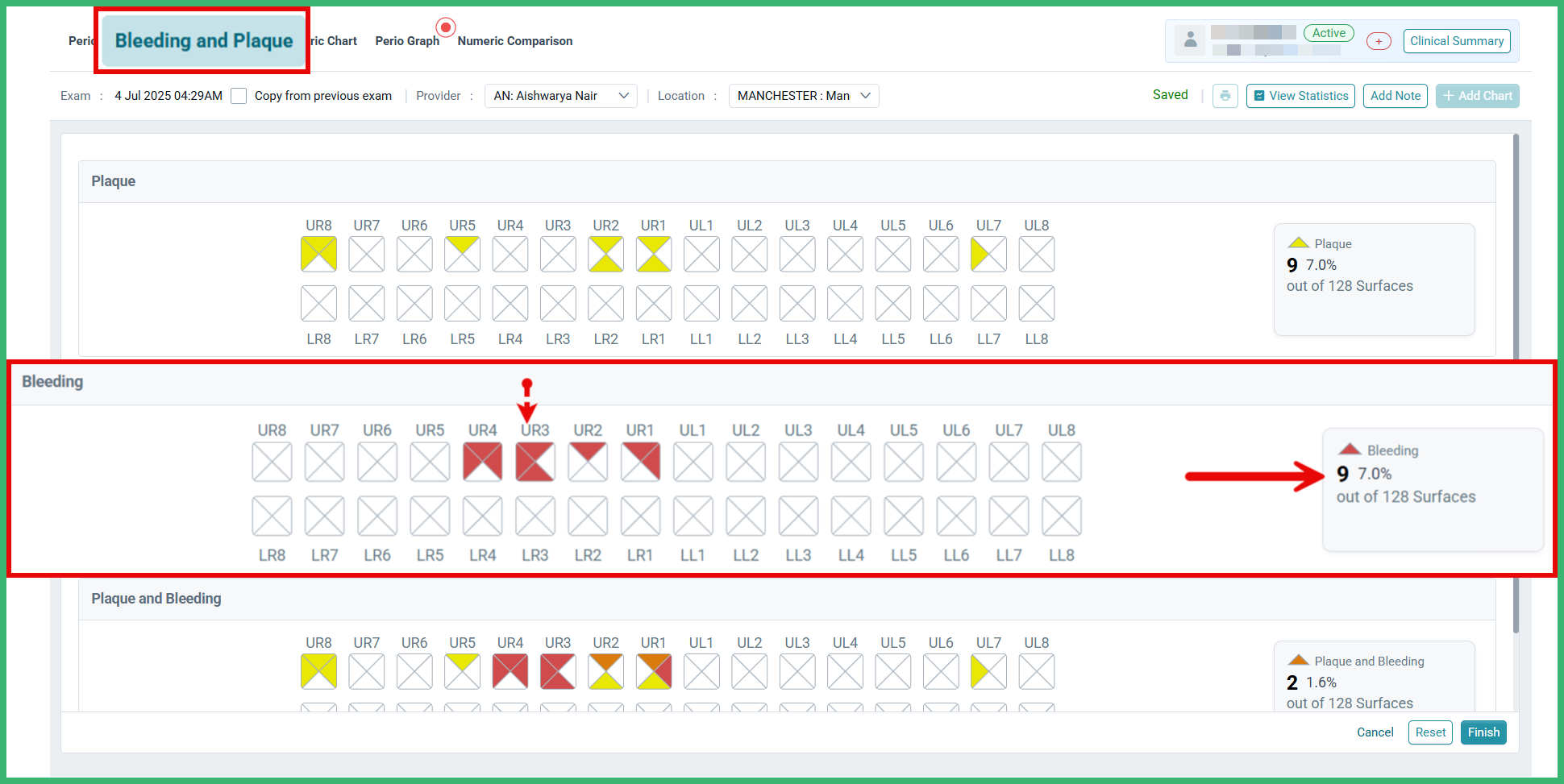The width and height of the screenshot is (1564, 784).
Task: Open the Perio Graph tab
Action: click(407, 41)
